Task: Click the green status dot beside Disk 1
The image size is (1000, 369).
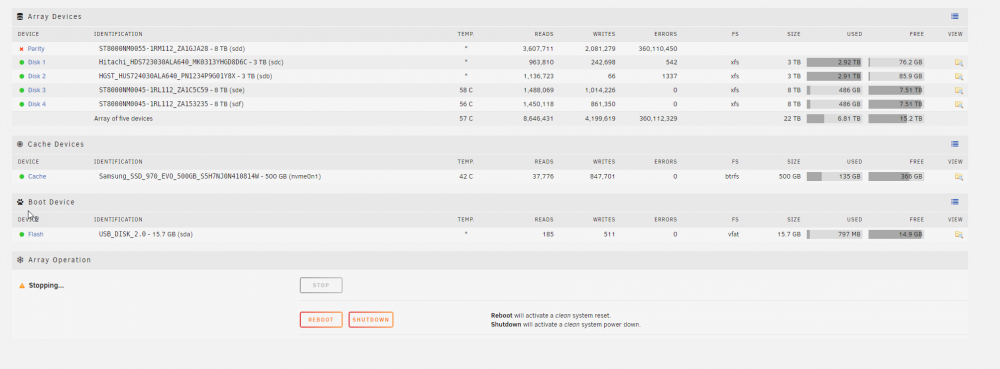Action: click(x=22, y=62)
